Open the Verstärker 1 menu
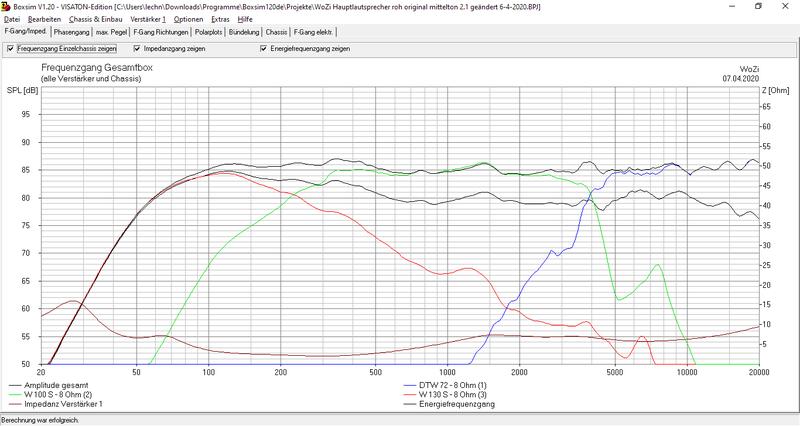Image resolution: width=800 pixels, height=426 pixels. [x=148, y=19]
